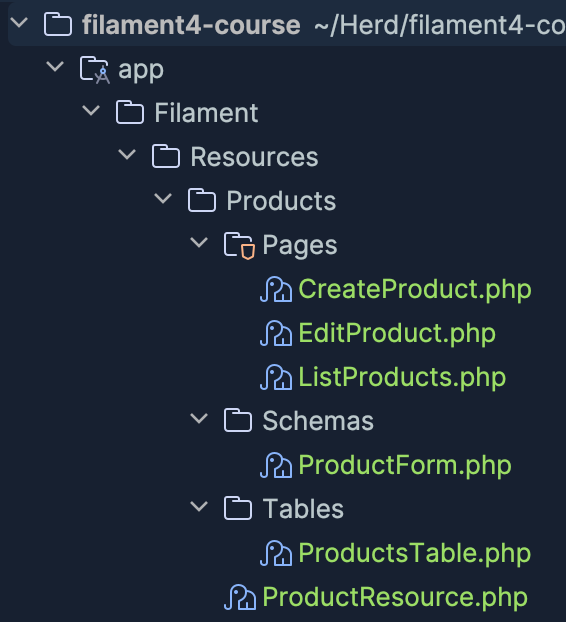Click the Pages folder icon with orange badge
This screenshot has width=566, height=622.
coord(239,246)
